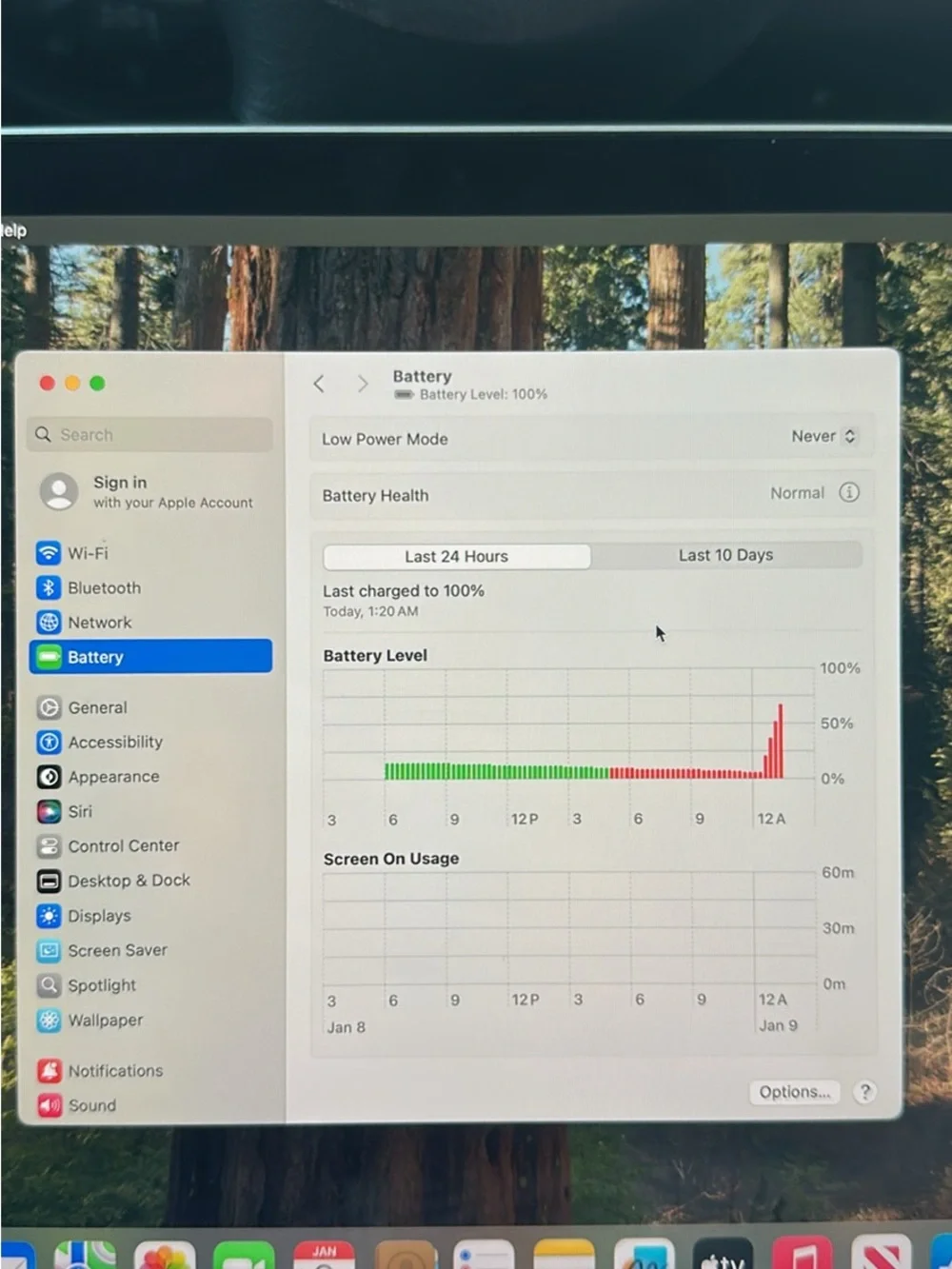The width and height of the screenshot is (952, 1269).
Task: Click the green bars in Battery Level chart
Action: pyautogui.click(x=496, y=771)
